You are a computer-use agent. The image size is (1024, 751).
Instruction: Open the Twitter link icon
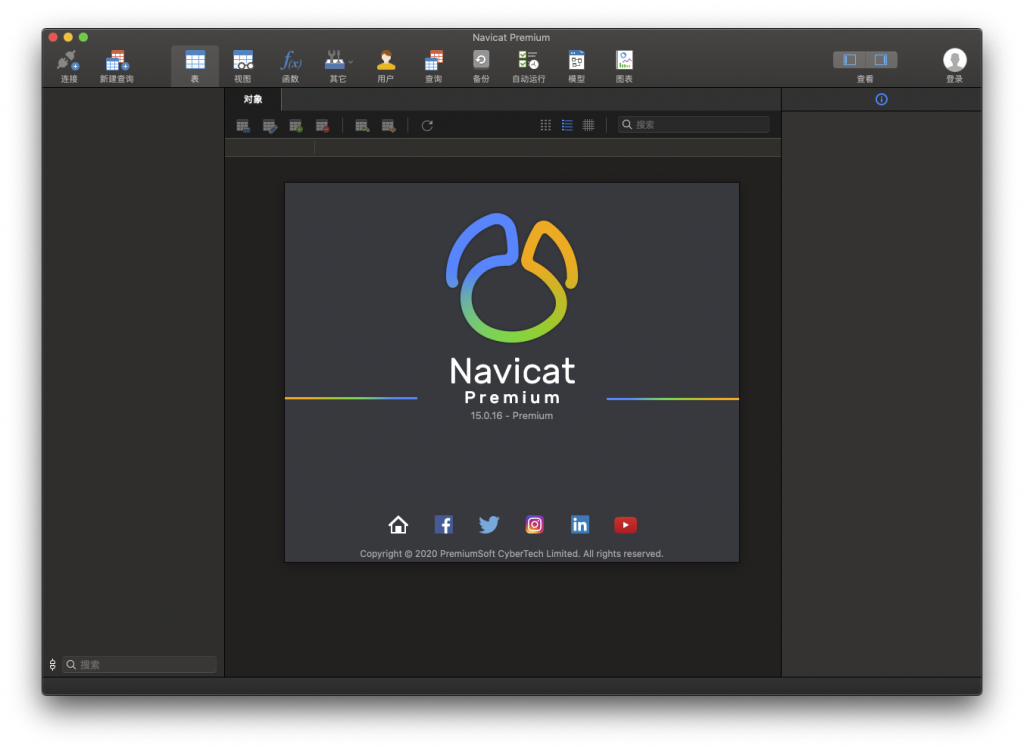(489, 524)
